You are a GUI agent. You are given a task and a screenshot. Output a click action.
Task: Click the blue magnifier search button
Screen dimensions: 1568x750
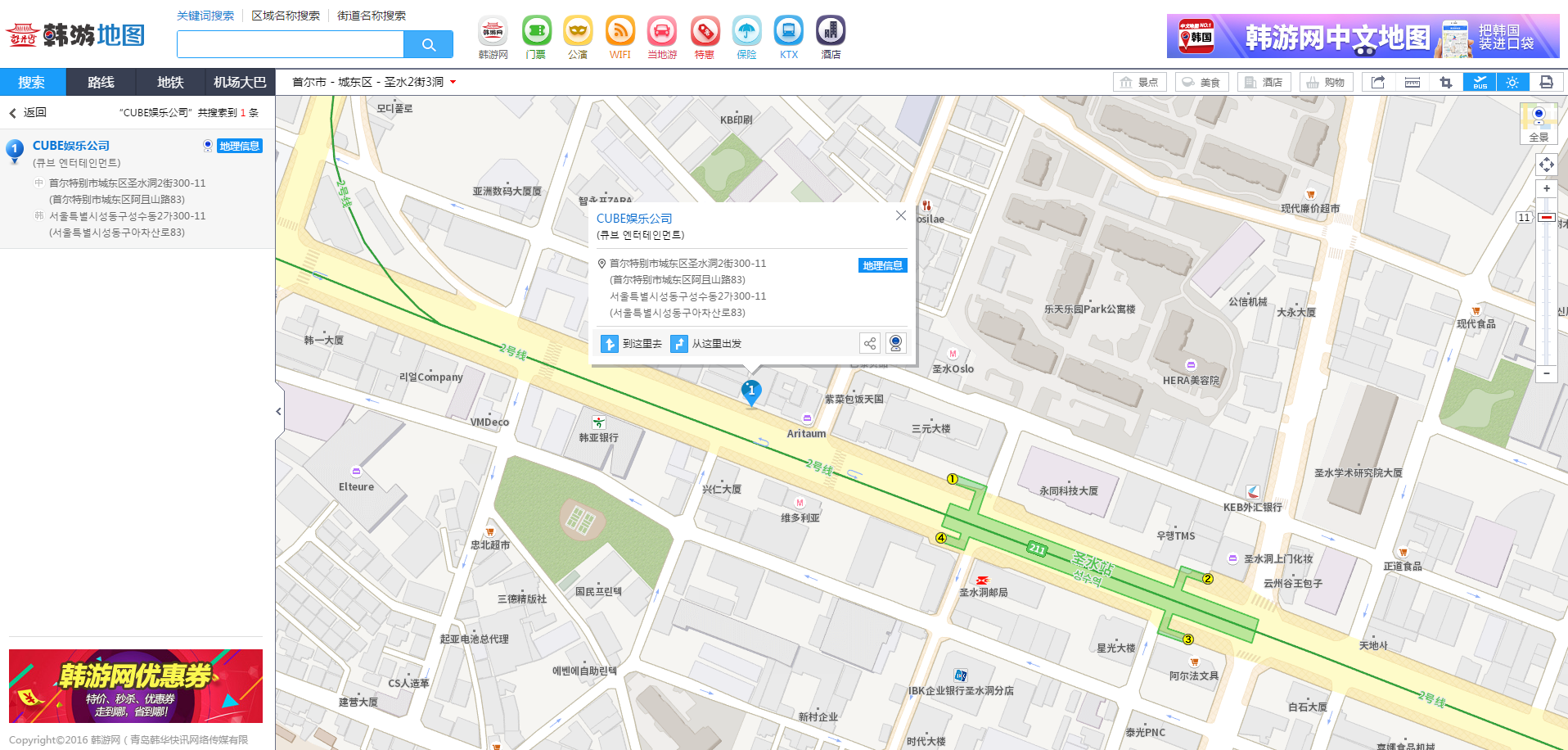pos(429,44)
